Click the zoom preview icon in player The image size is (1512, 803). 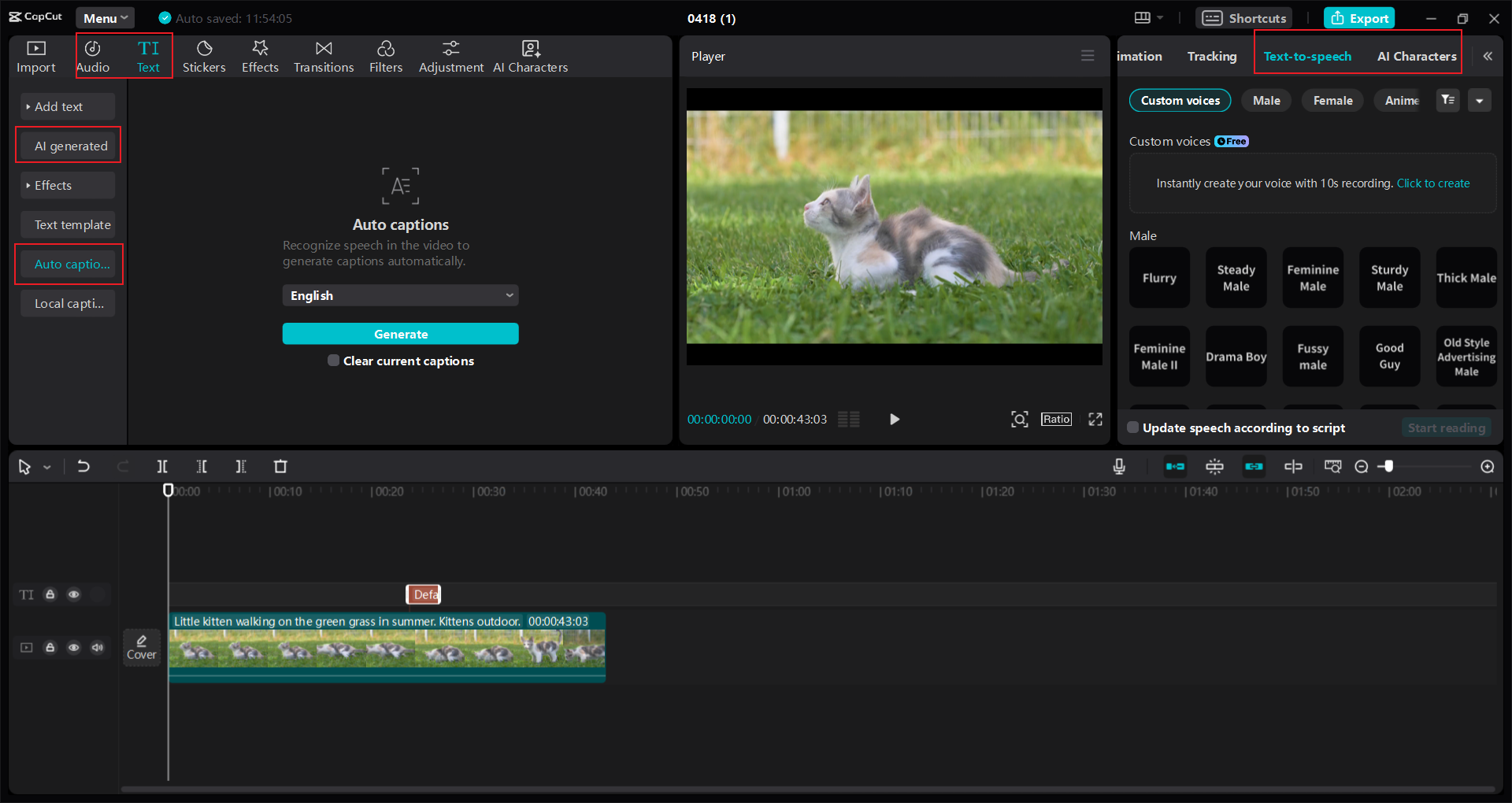1020,419
